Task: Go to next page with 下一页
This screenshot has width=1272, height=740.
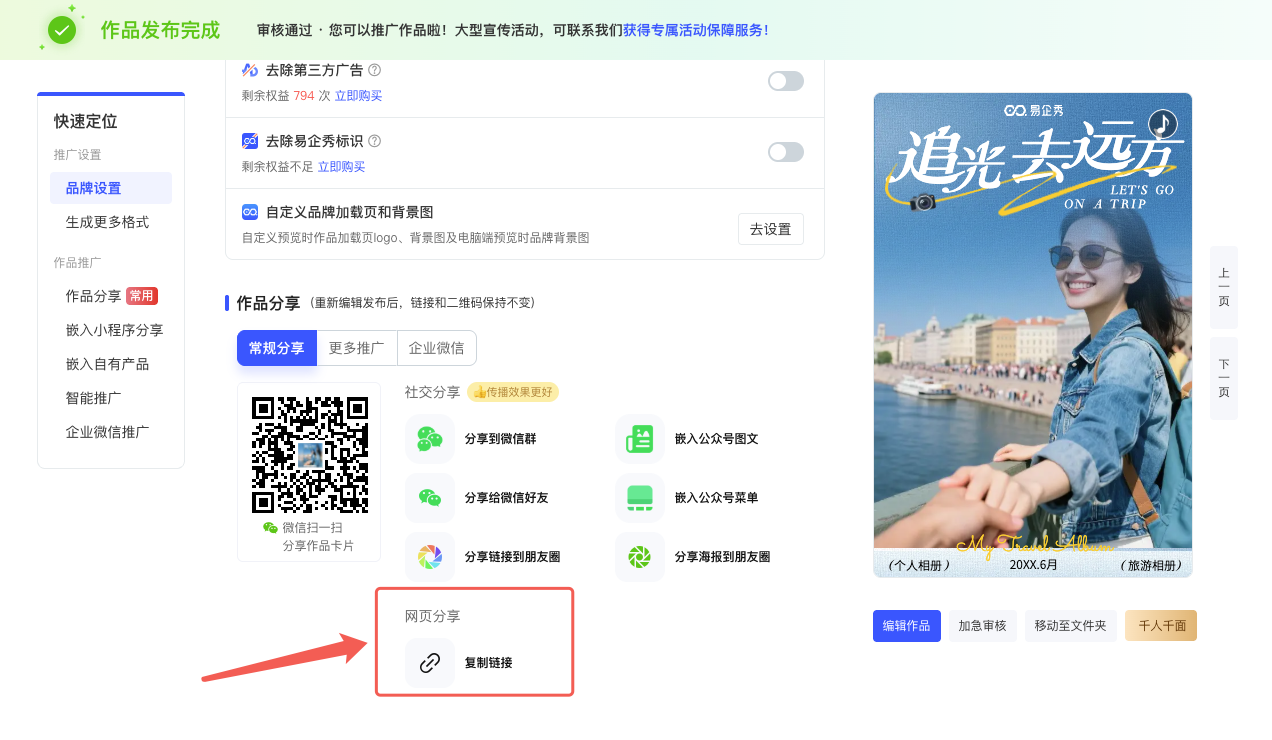Action: [x=1223, y=378]
